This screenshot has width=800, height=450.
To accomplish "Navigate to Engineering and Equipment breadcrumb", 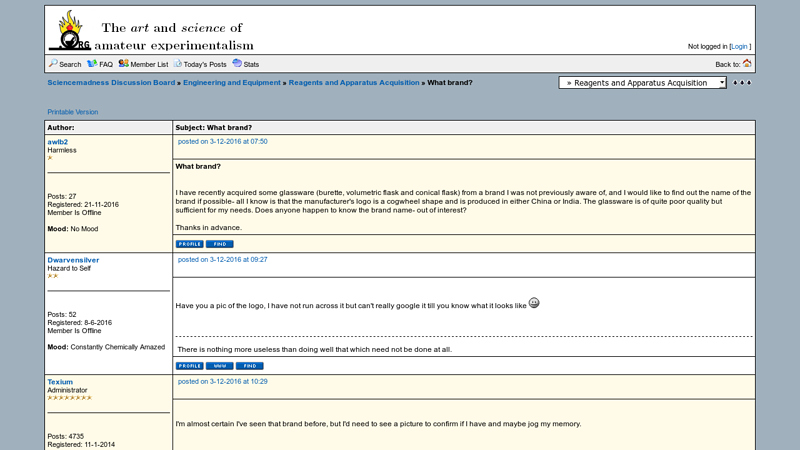I will coord(232,83).
